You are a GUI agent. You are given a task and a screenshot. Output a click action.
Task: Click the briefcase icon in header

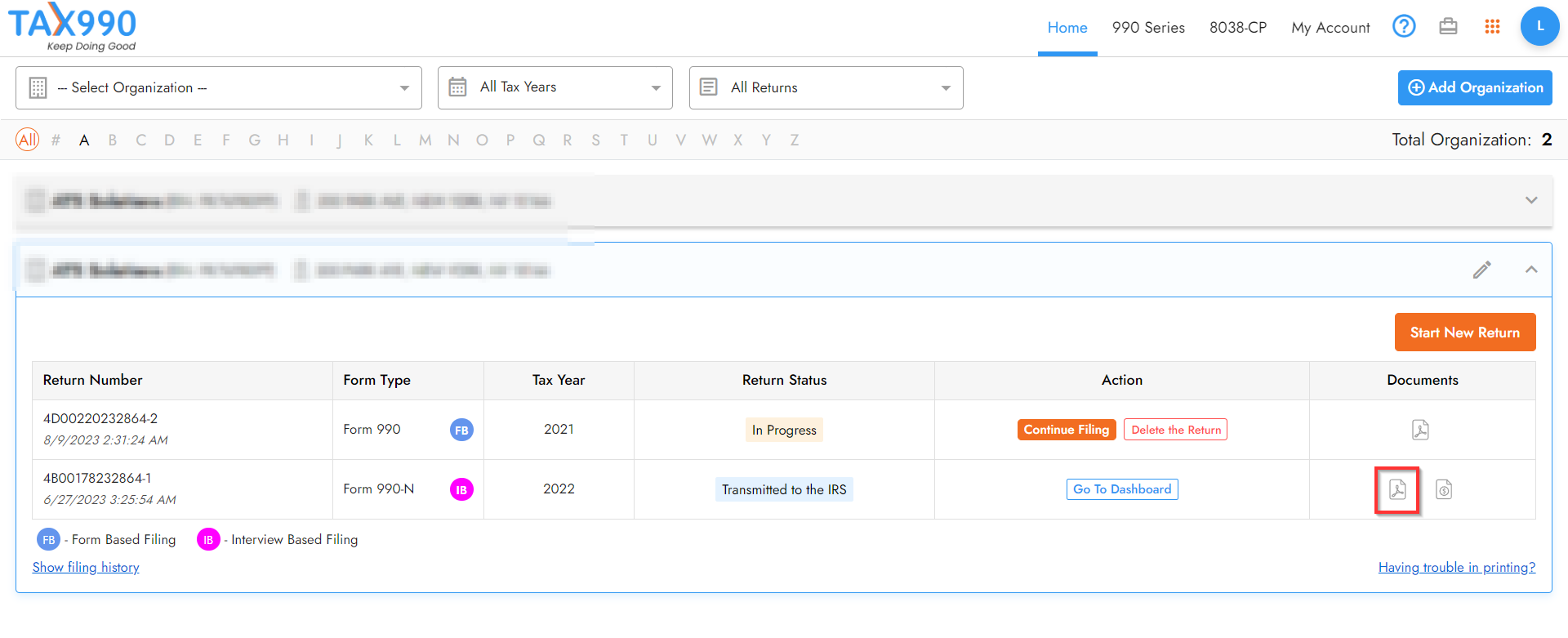coord(1448,27)
